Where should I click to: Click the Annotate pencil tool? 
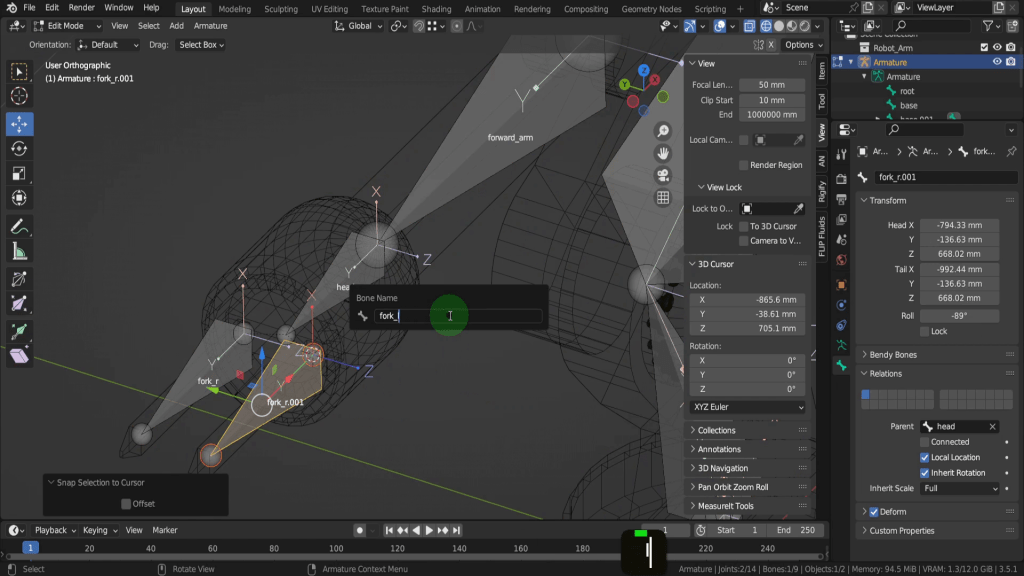click(x=19, y=227)
